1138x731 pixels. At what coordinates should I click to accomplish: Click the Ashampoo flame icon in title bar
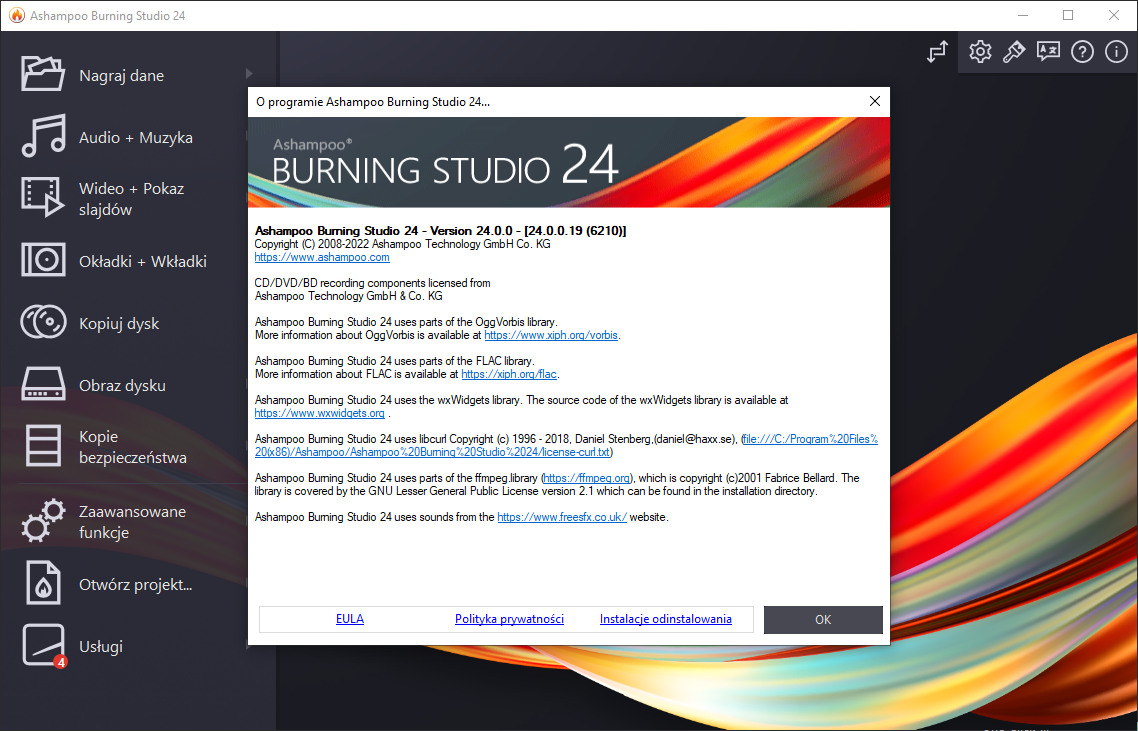(x=17, y=15)
